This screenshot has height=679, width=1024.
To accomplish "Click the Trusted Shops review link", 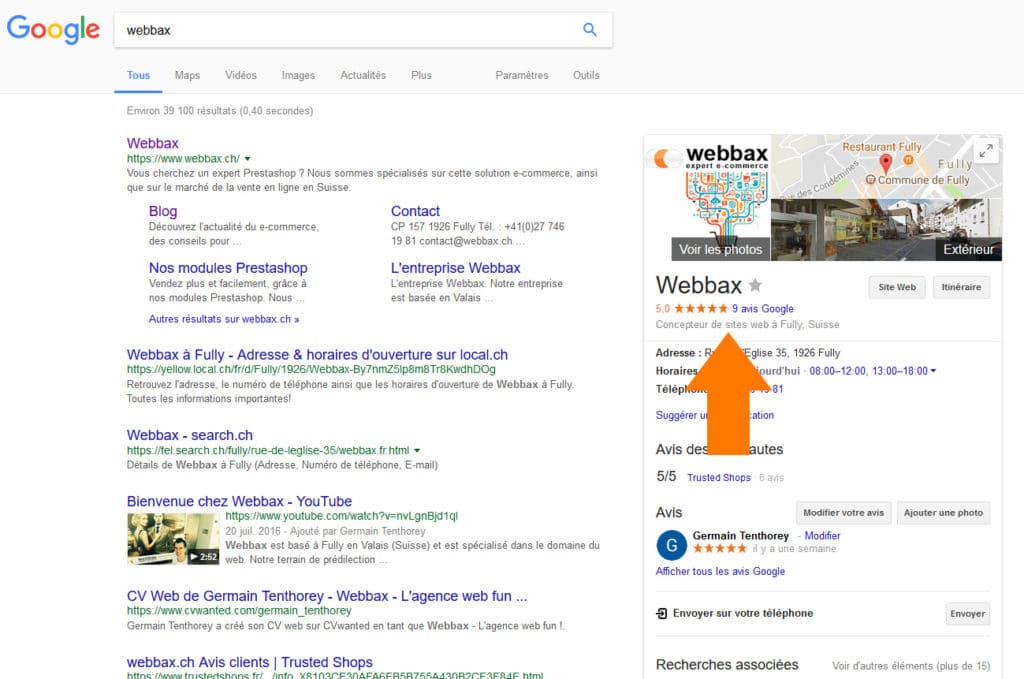I will (719, 478).
